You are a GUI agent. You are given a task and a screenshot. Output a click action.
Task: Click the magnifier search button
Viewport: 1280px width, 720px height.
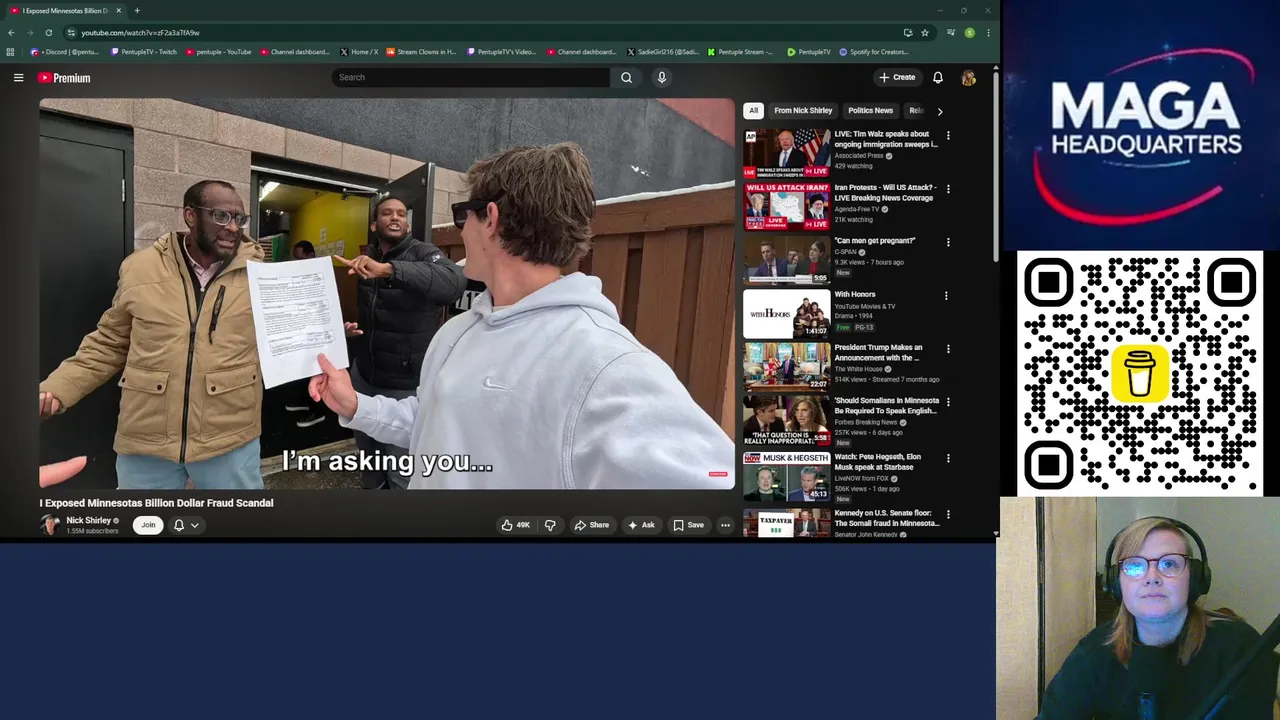click(626, 77)
